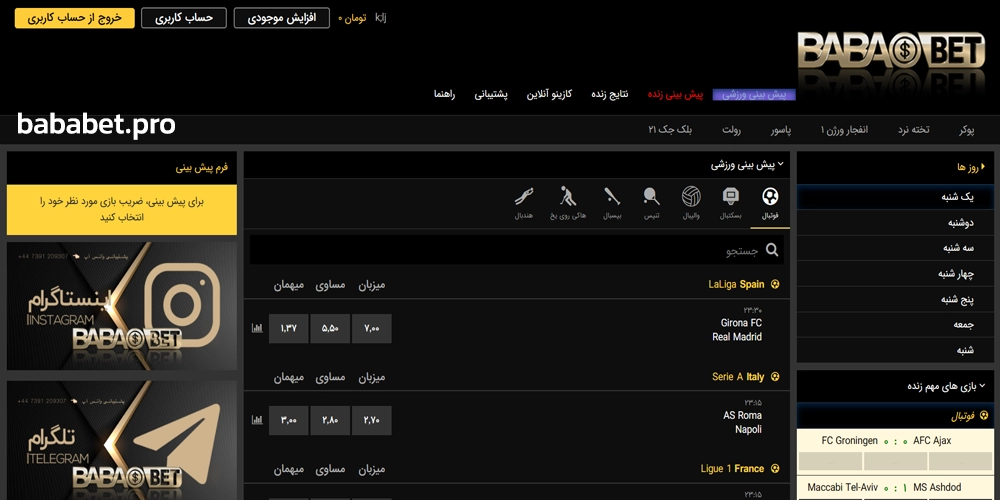The image size is (1000, 500).
Task: Open the Maccabi Tel-Aviv vs MS Ashdod live match
Action: tap(895, 487)
